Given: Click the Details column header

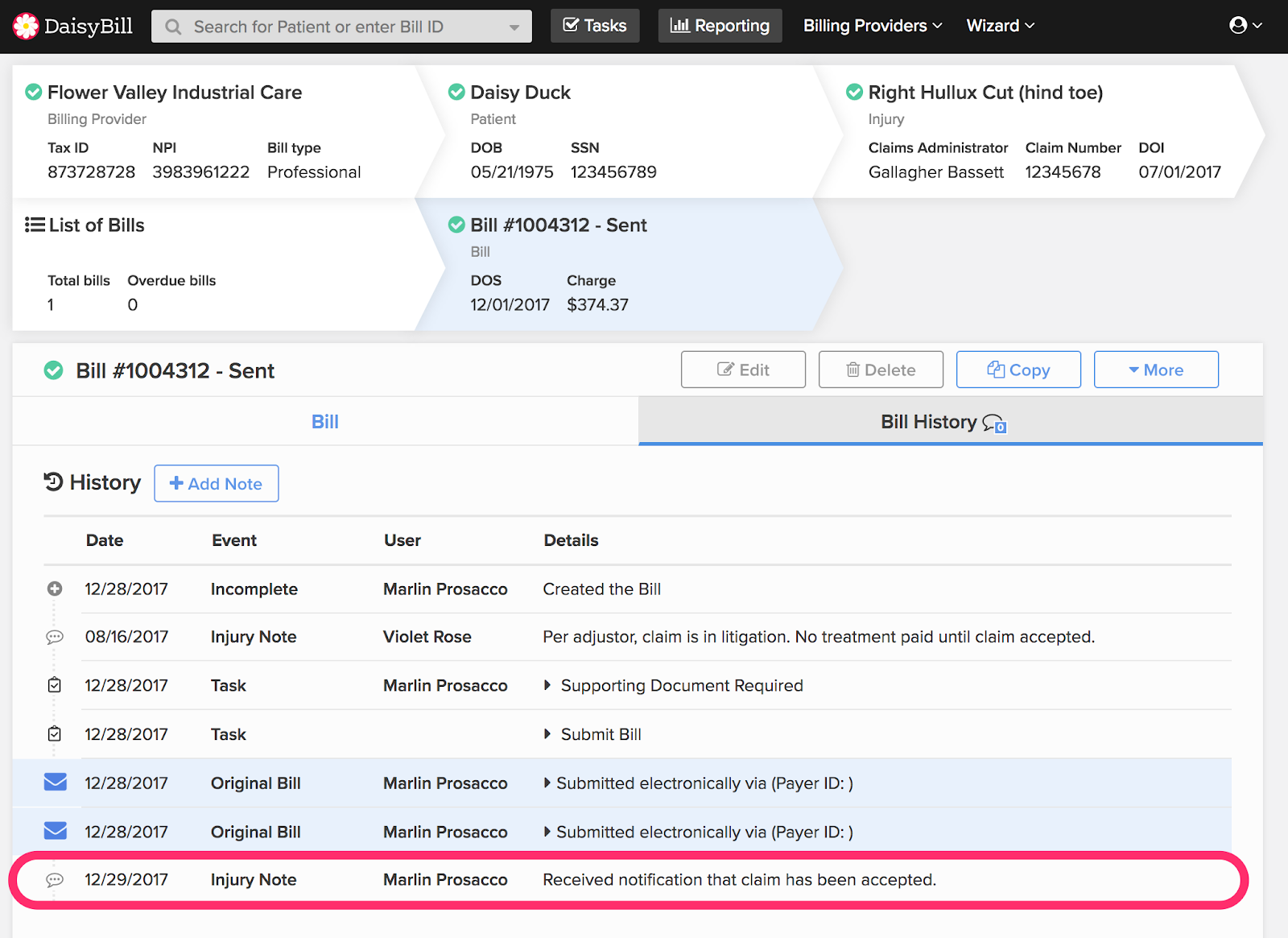Looking at the screenshot, I should point(572,540).
